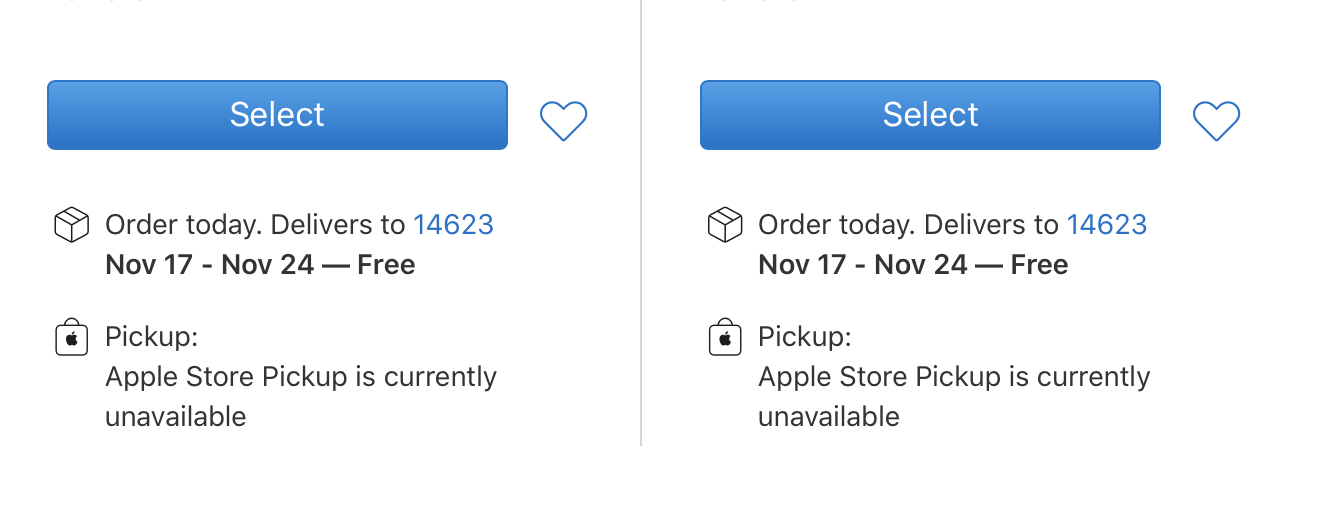Viewport: 1338px width, 528px height.
Task: Click the left column's delivery box icon
Action: (x=71, y=225)
